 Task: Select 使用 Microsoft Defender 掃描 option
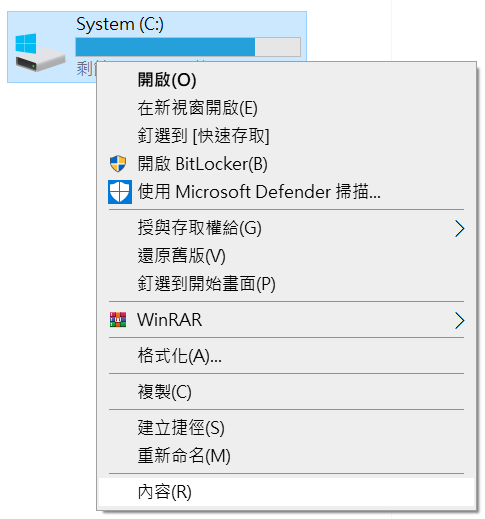[287, 192]
